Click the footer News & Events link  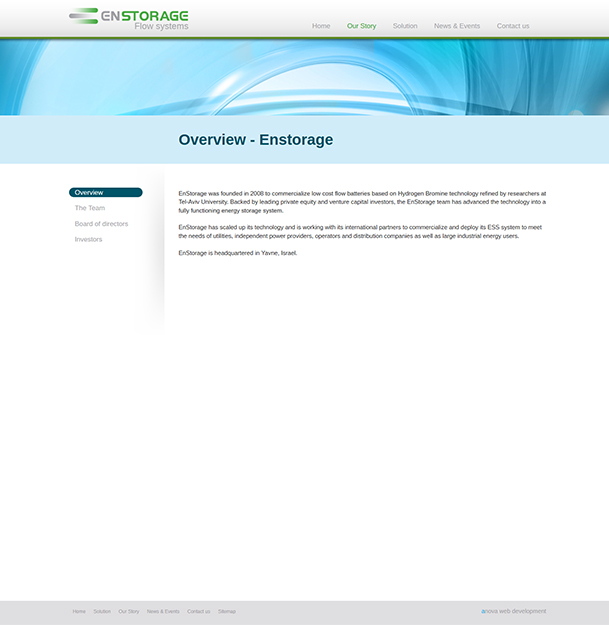click(x=163, y=611)
